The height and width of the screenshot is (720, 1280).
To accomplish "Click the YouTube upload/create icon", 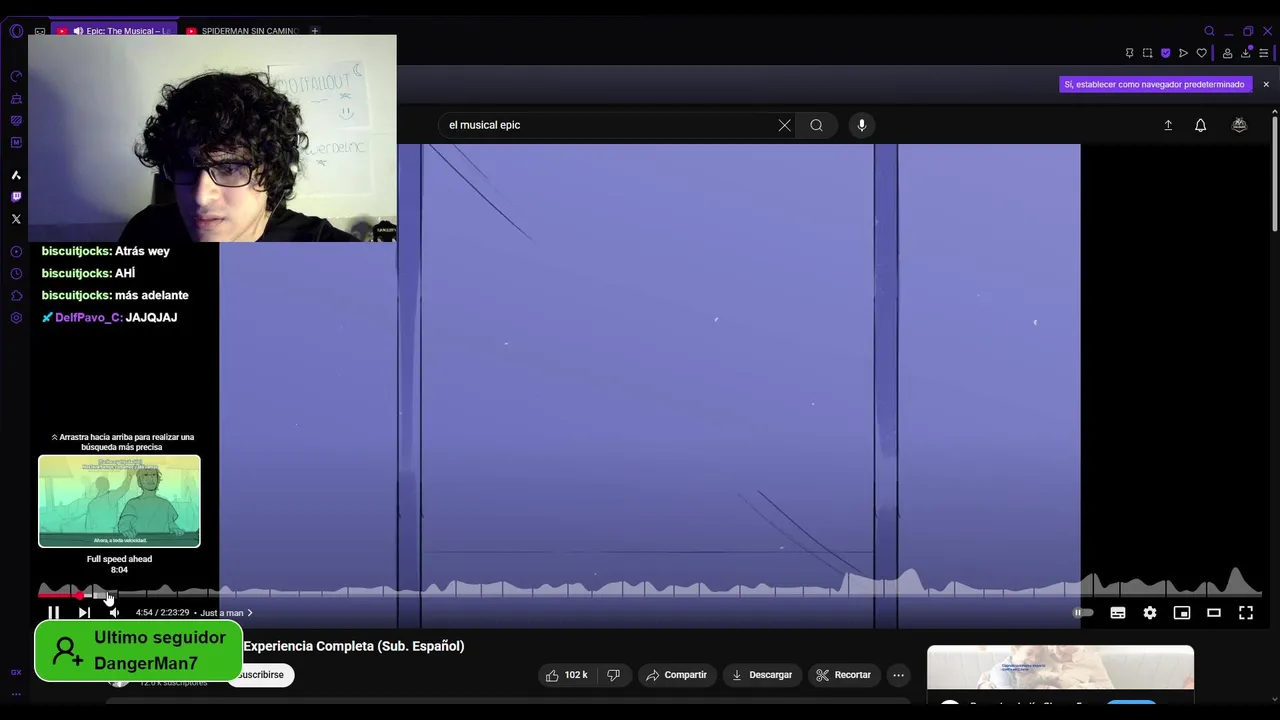I will pos(1168,125).
